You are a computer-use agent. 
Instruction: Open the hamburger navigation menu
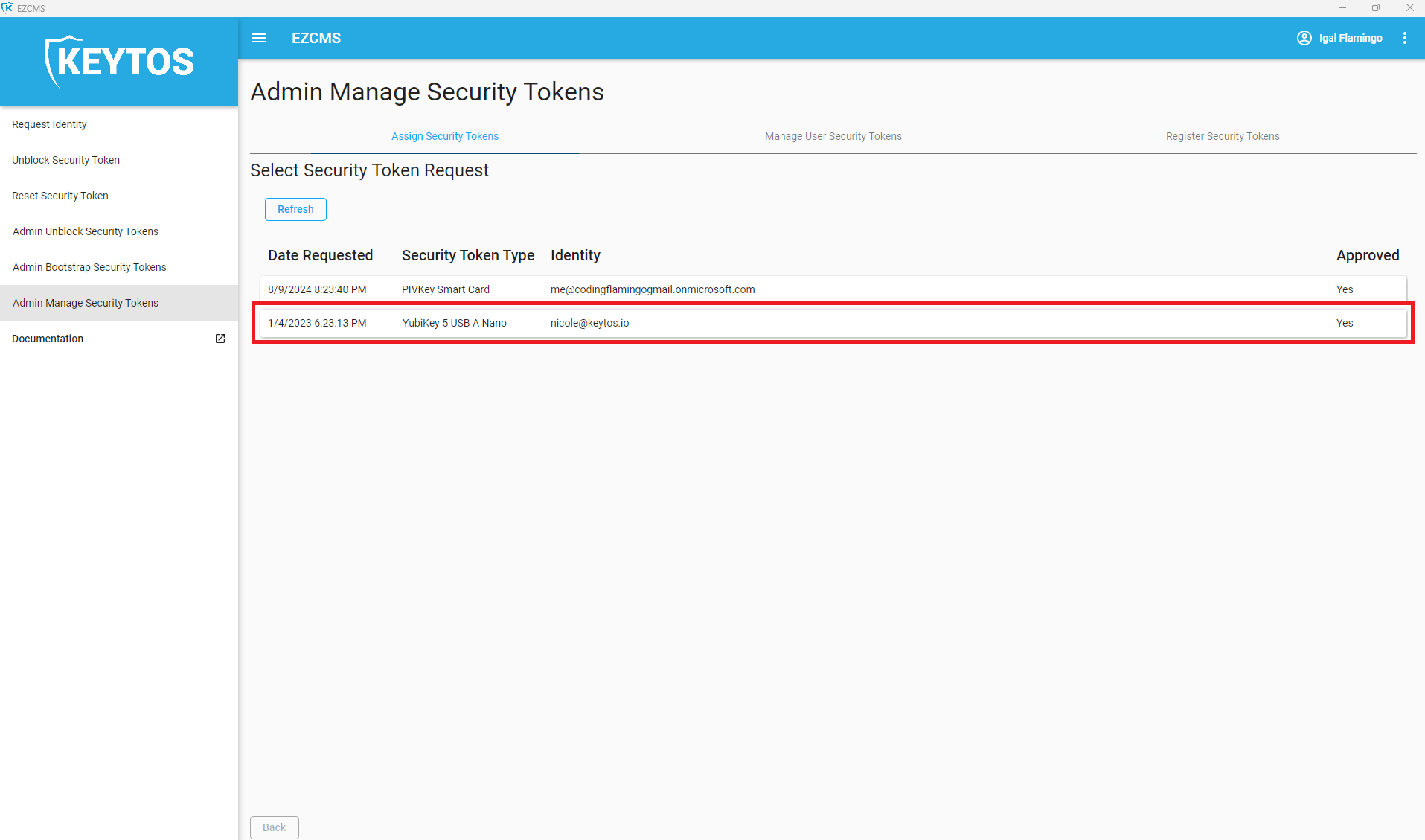point(259,38)
